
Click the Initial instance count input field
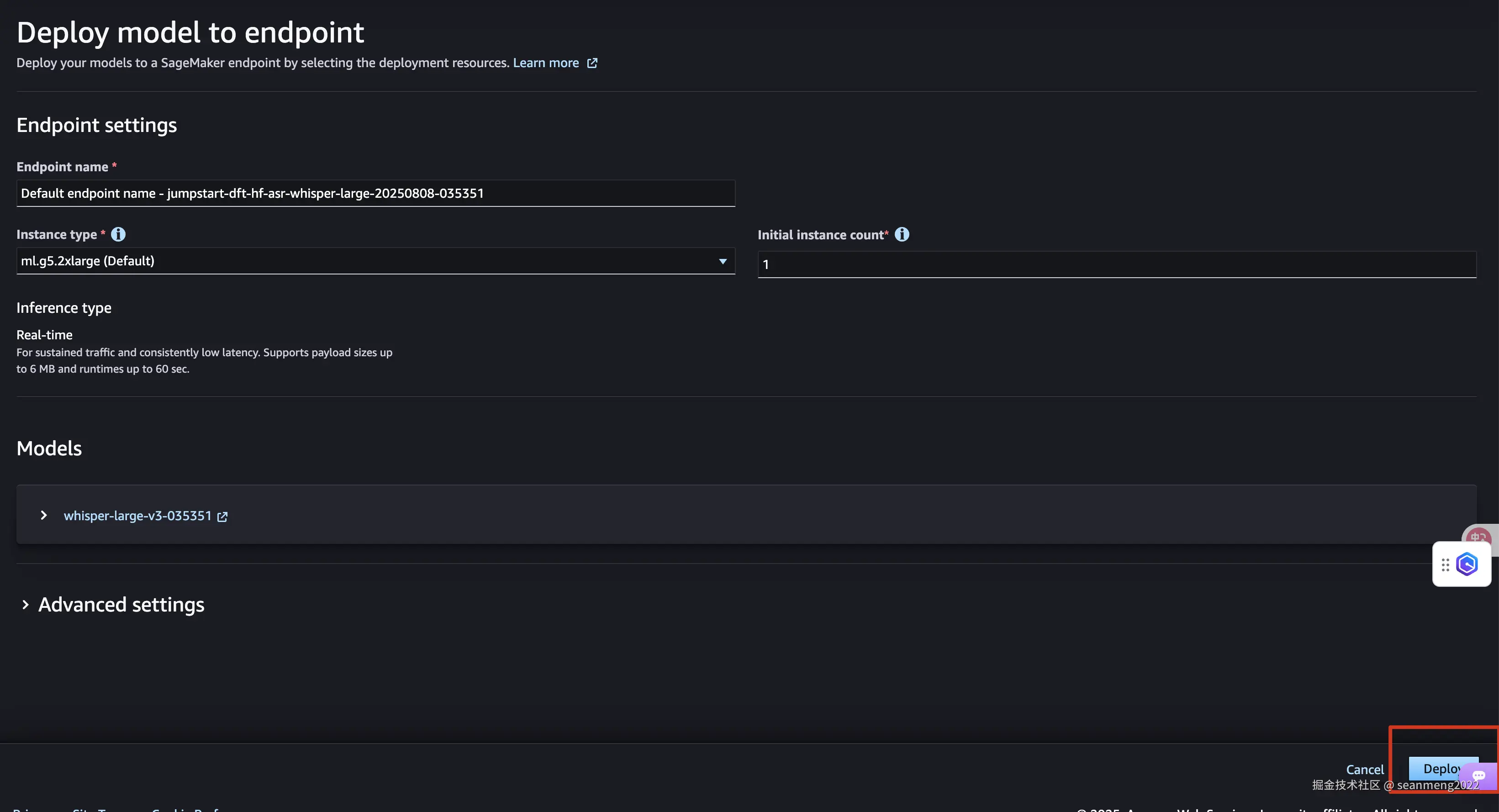coord(1116,265)
